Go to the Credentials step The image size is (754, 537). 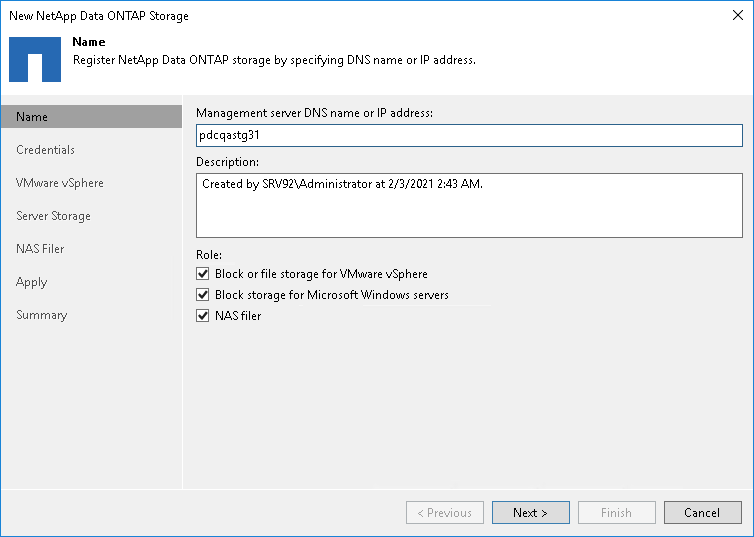tap(45, 150)
